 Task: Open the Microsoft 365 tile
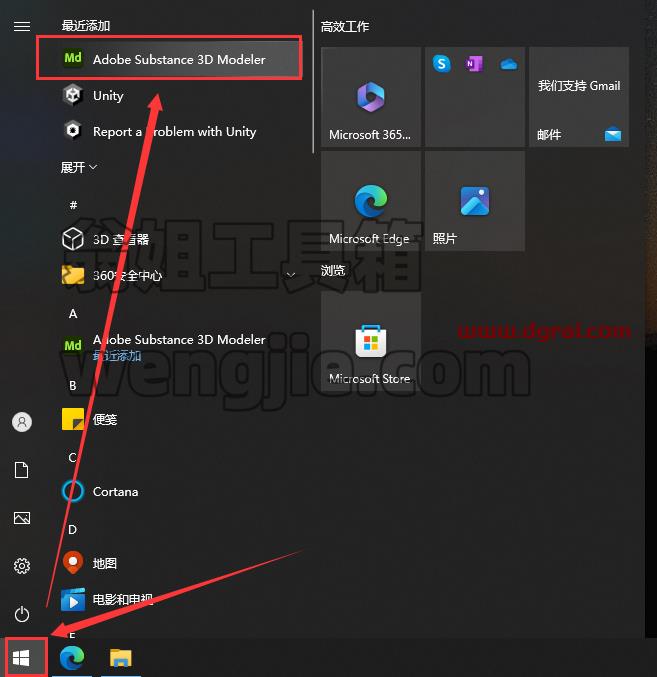(371, 97)
